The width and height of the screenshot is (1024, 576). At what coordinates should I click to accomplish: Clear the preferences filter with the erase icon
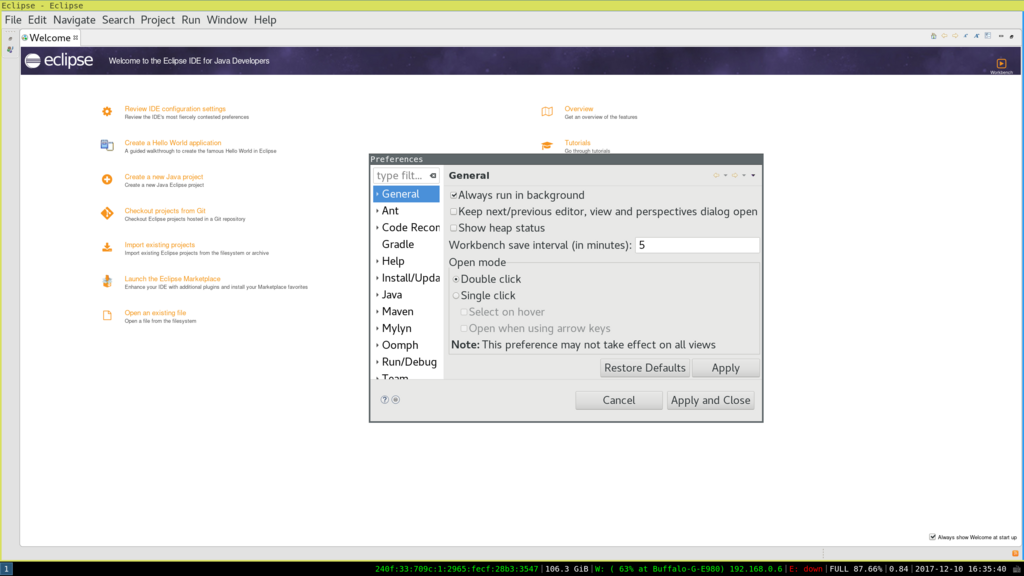point(433,176)
